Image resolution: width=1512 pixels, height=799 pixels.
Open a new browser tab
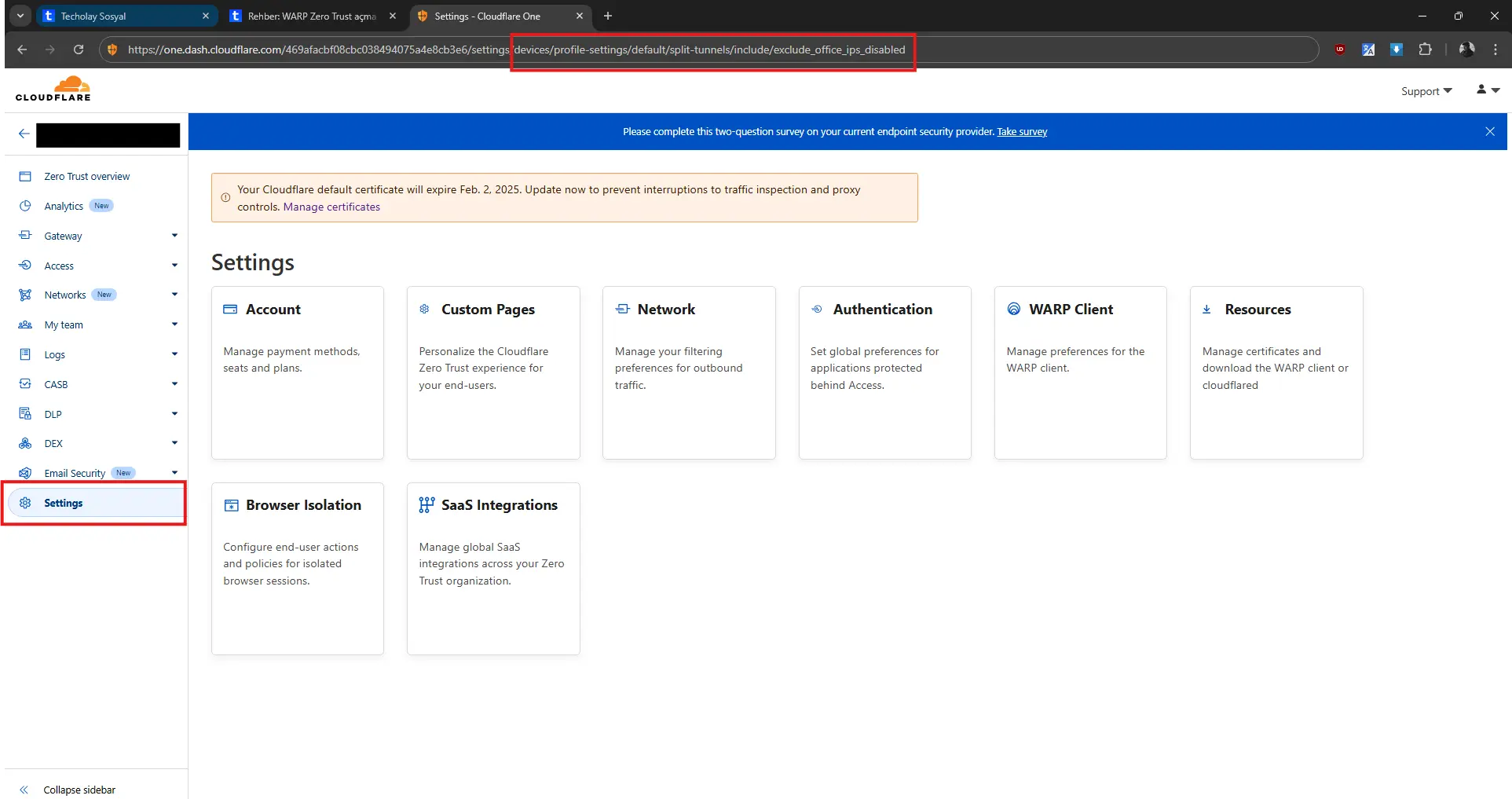(608, 16)
